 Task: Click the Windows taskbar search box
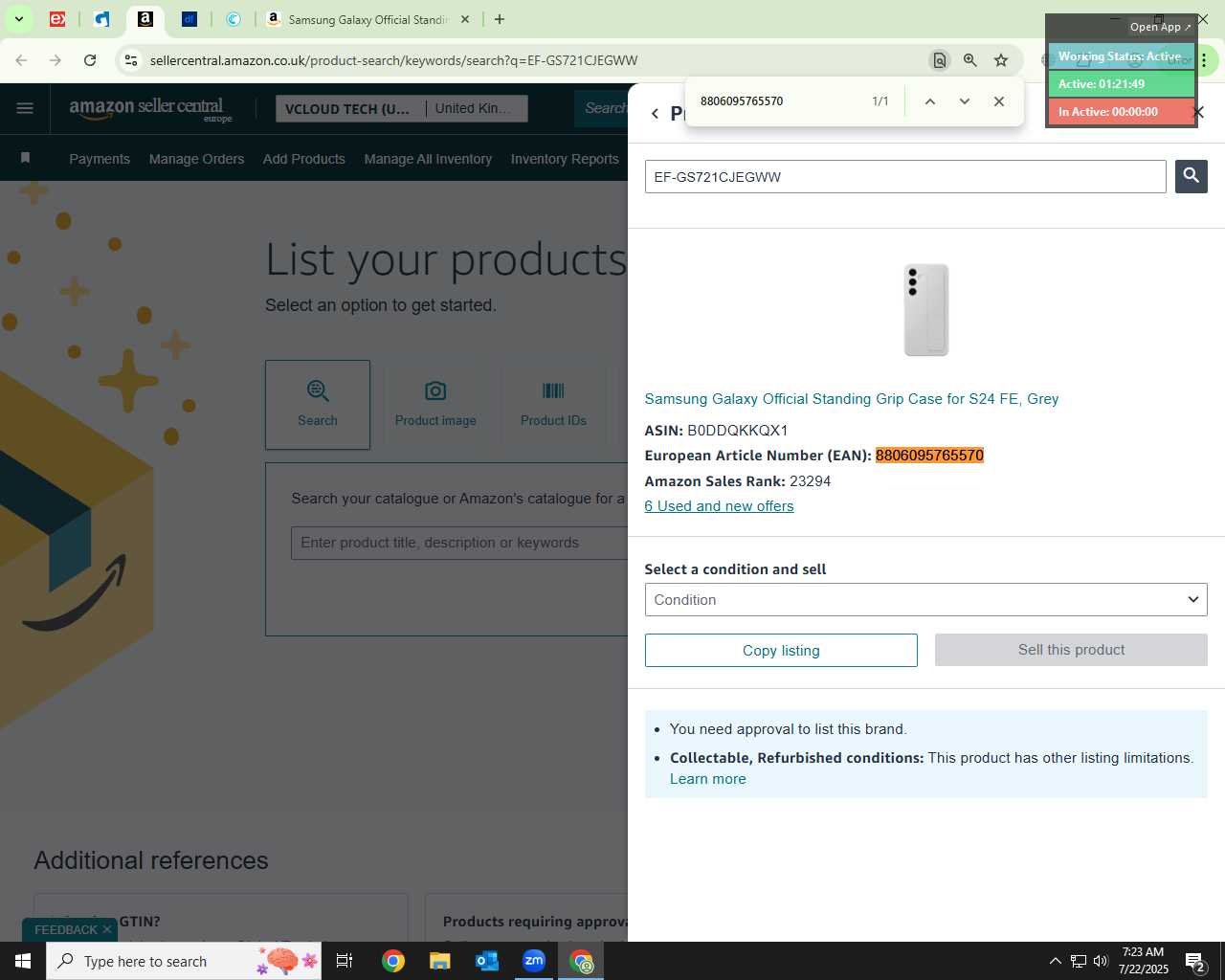coord(185,961)
